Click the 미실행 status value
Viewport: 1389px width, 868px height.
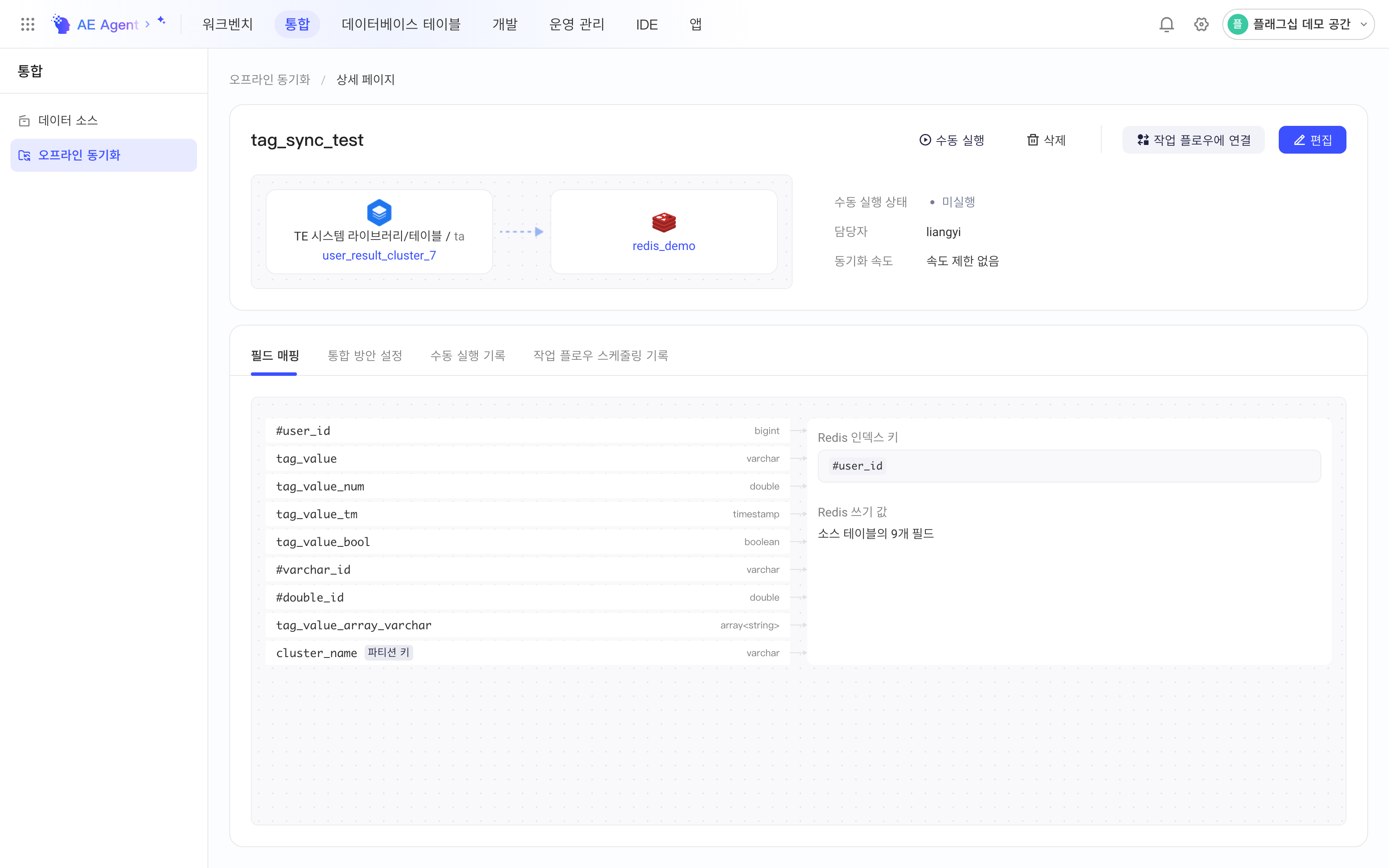point(958,202)
